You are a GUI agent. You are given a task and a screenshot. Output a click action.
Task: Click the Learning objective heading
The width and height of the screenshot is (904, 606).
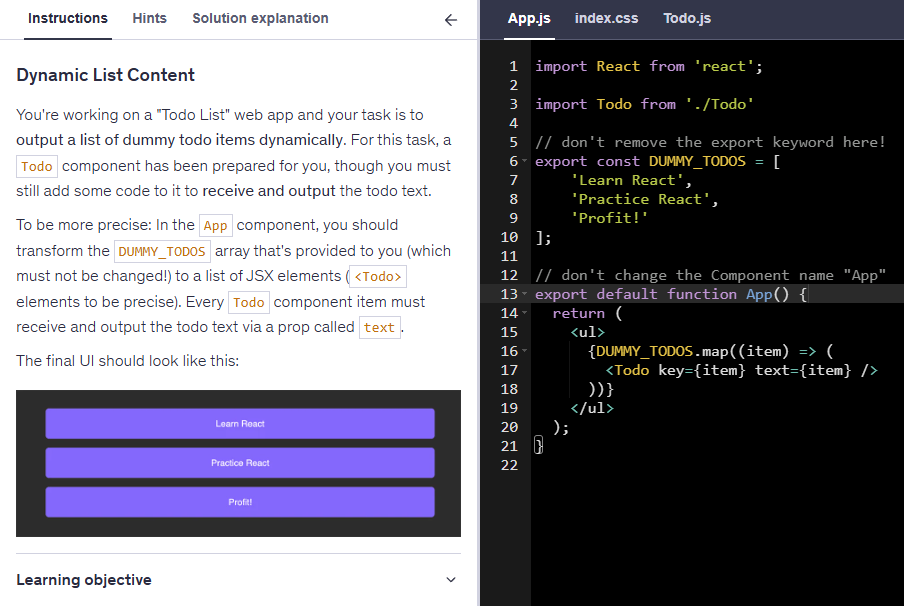coord(84,580)
